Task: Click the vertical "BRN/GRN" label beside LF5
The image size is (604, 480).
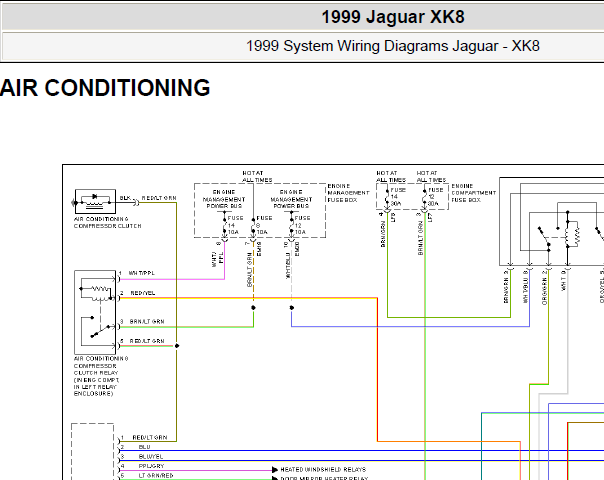Action: (x=383, y=234)
